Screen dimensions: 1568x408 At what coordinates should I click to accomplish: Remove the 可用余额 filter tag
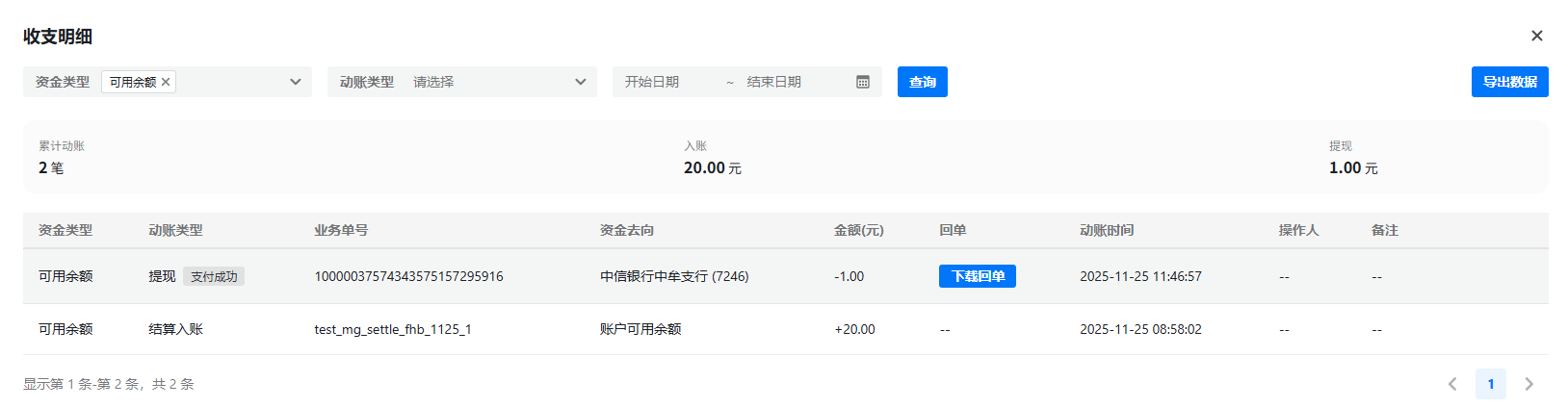point(166,82)
